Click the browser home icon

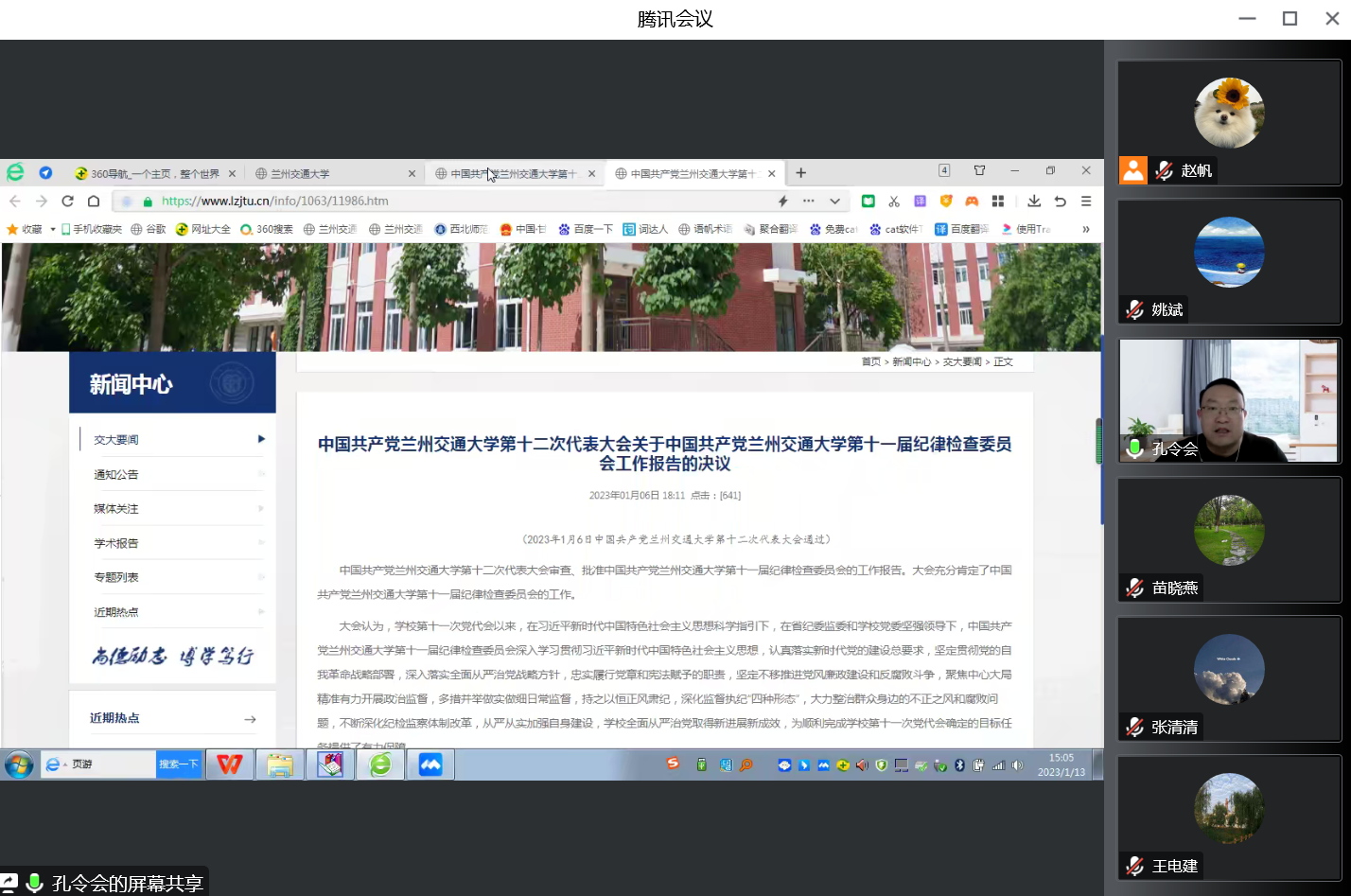tap(94, 201)
